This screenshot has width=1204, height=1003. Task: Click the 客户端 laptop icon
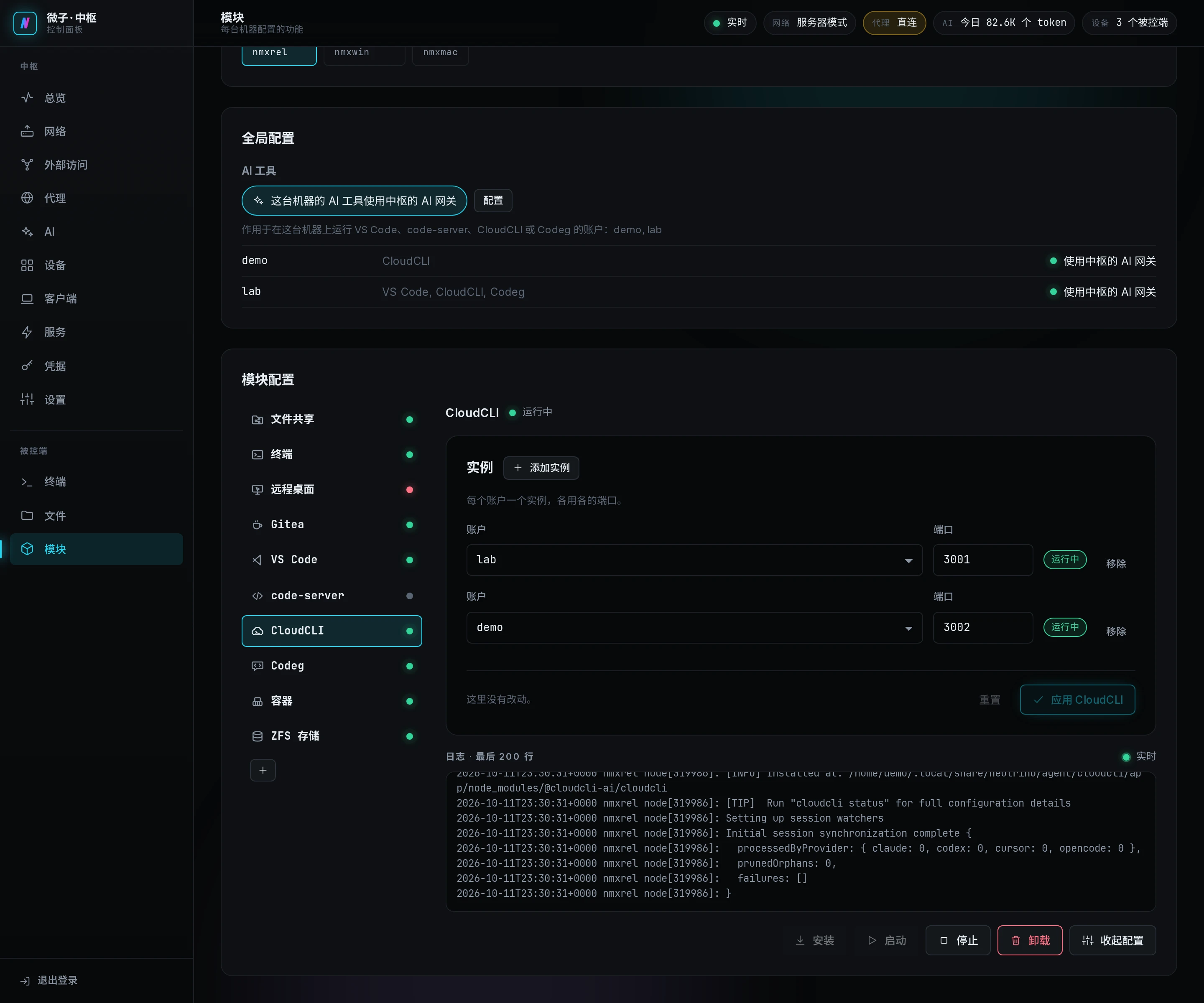[27, 299]
